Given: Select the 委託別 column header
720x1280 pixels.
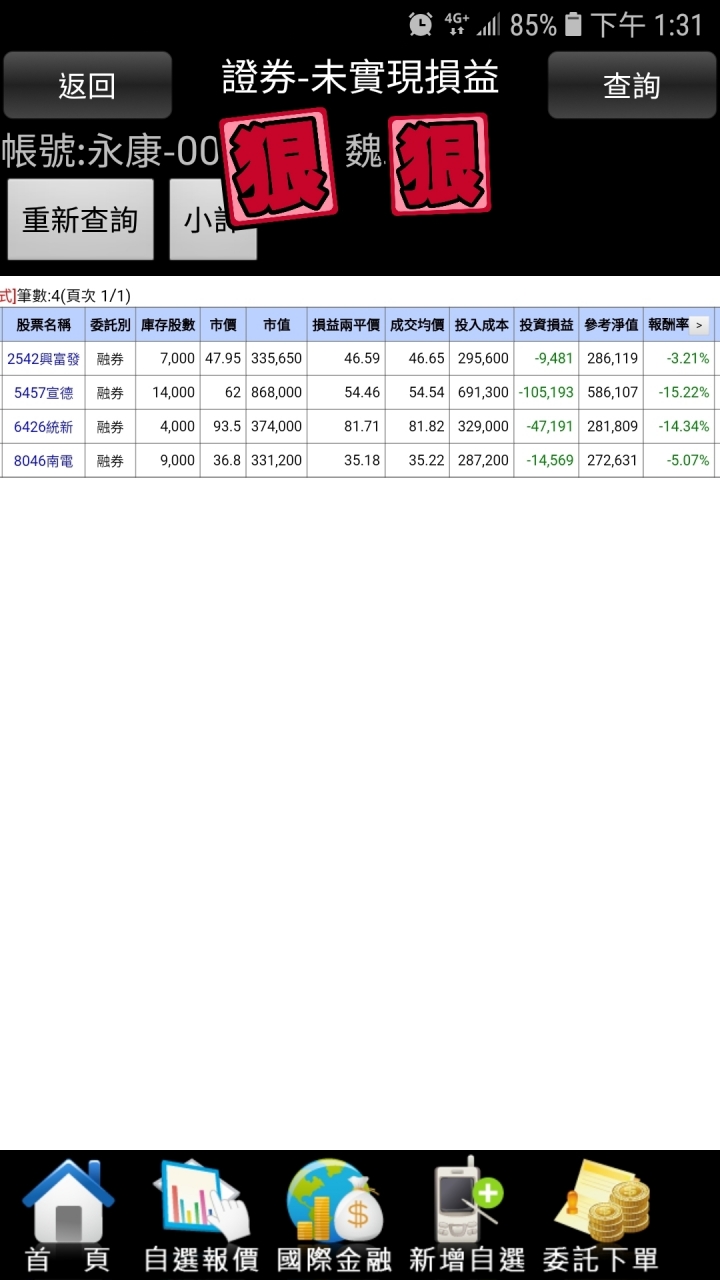Looking at the screenshot, I should 110,325.
